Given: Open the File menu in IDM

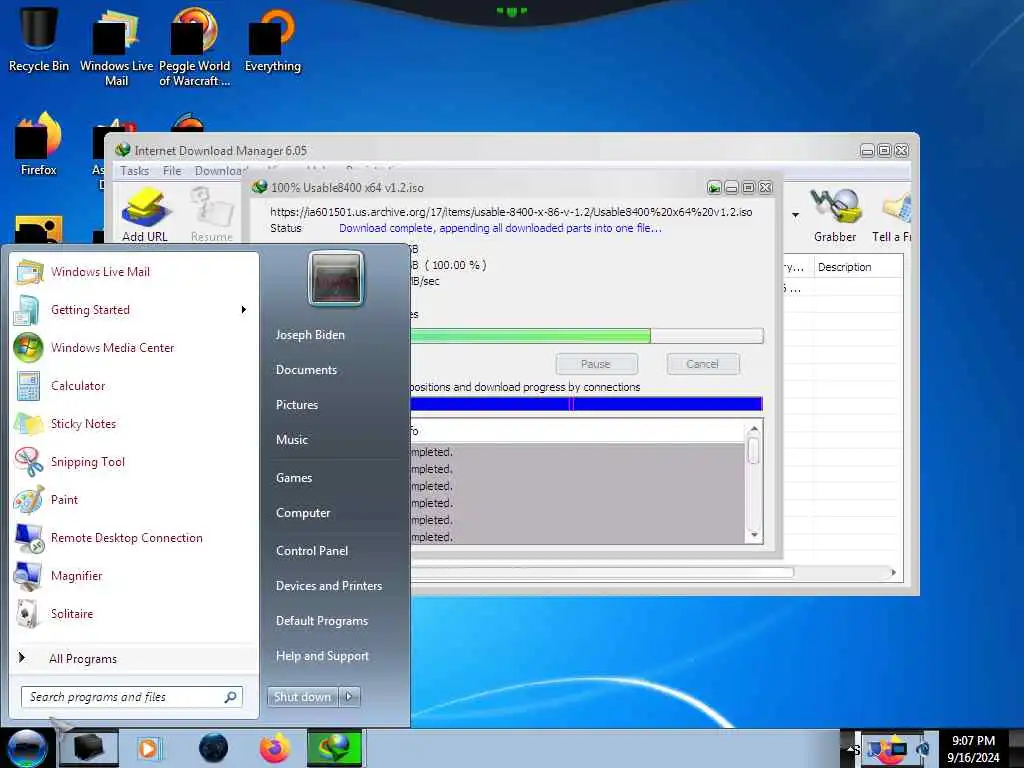Looking at the screenshot, I should 172,170.
